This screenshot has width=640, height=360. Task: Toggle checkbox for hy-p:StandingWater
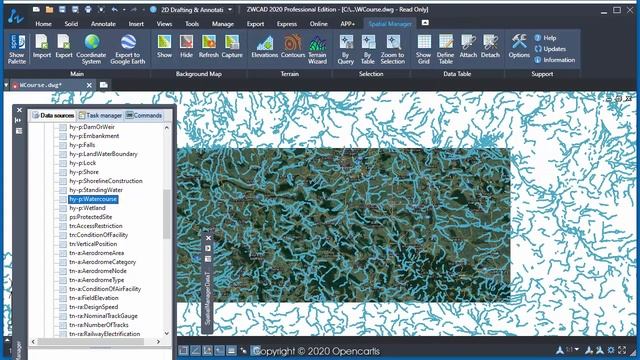[63, 190]
